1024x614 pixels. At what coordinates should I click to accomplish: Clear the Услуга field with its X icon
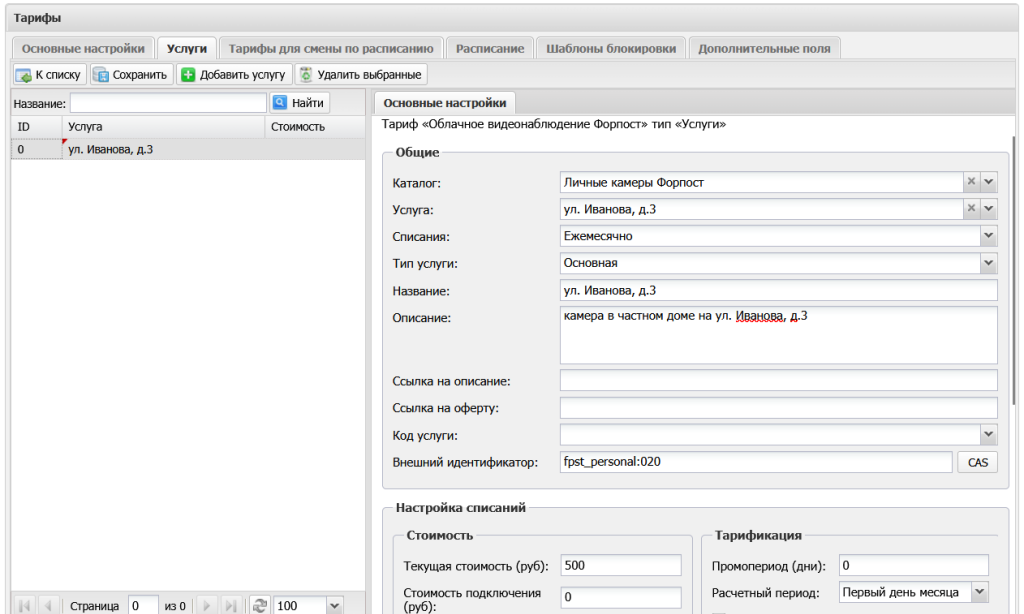tap(971, 208)
